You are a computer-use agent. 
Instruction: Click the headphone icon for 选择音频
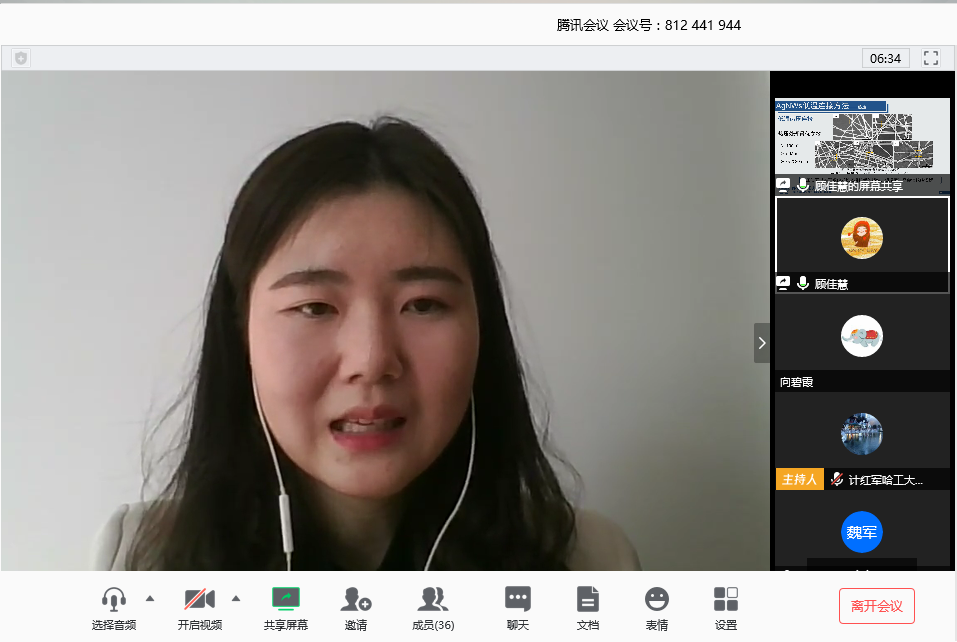point(113,598)
